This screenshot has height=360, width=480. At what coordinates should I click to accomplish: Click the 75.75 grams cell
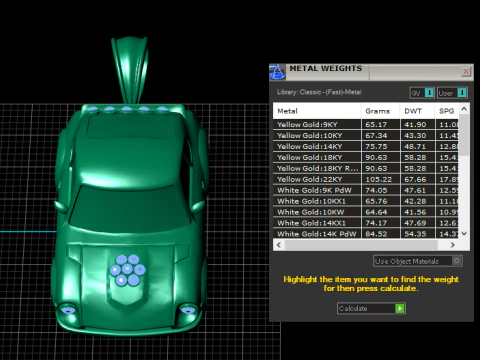click(380, 146)
